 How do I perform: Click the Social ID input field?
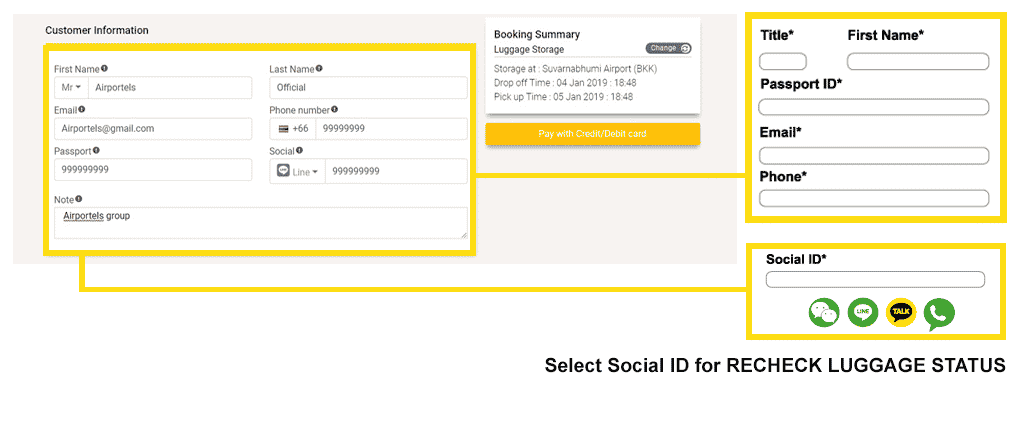[875, 280]
